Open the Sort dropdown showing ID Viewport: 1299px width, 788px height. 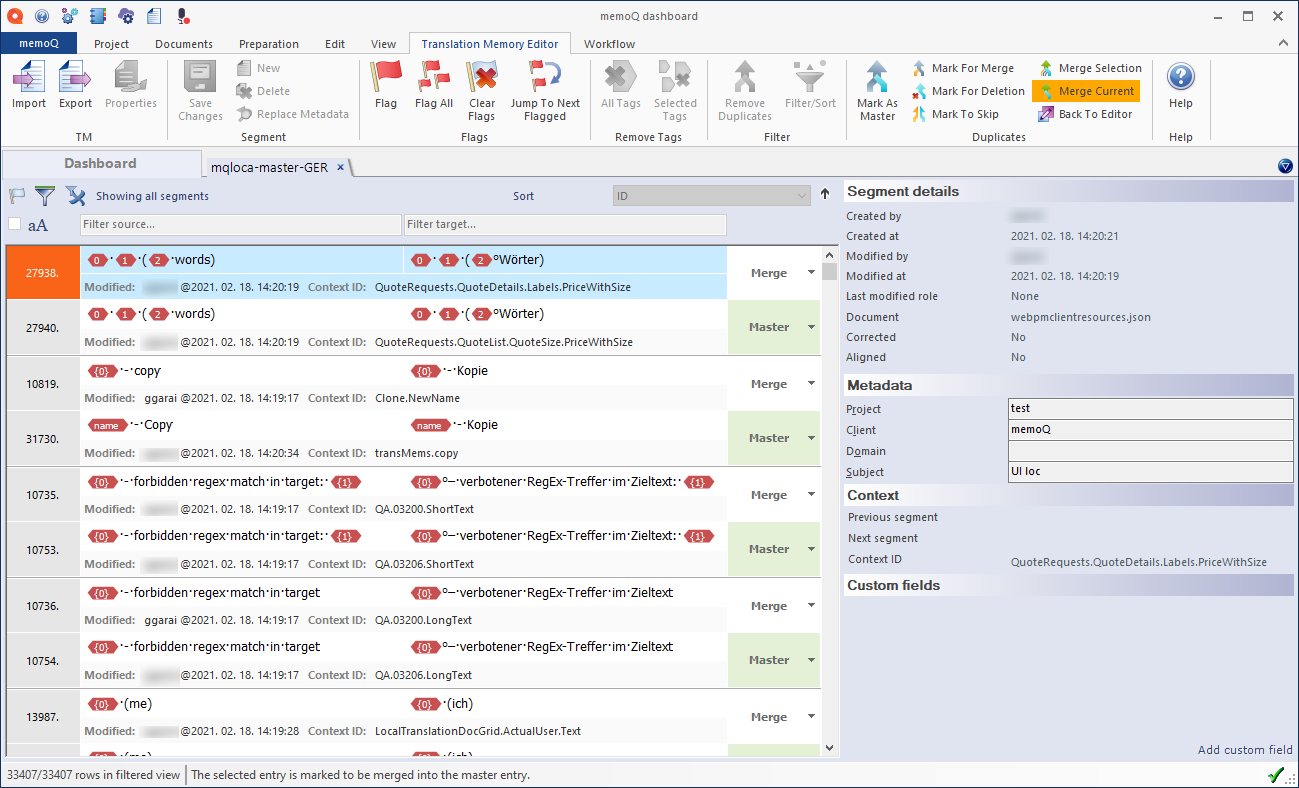711,194
